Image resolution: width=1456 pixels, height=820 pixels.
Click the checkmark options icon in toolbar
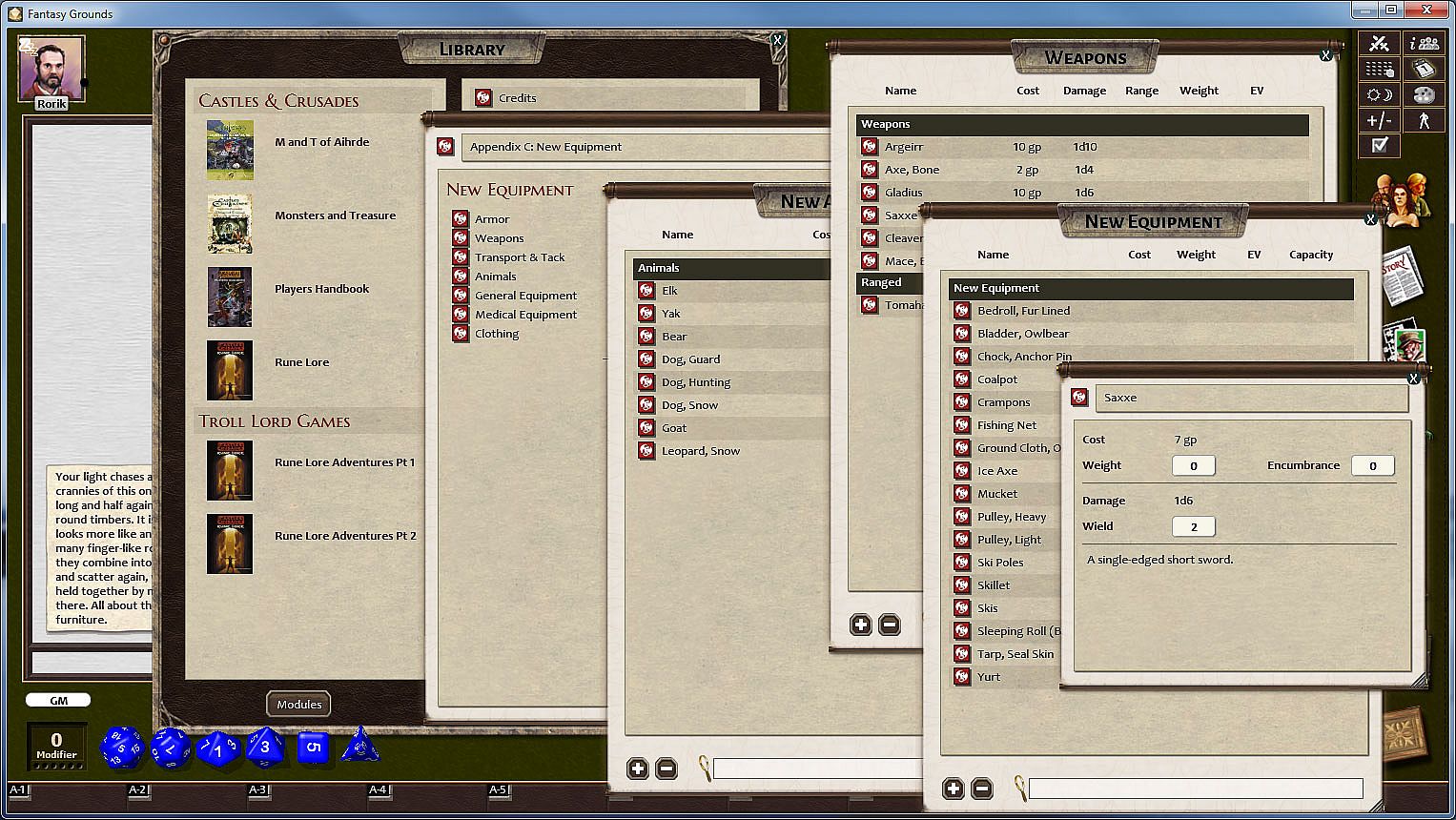tap(1379, 145)
